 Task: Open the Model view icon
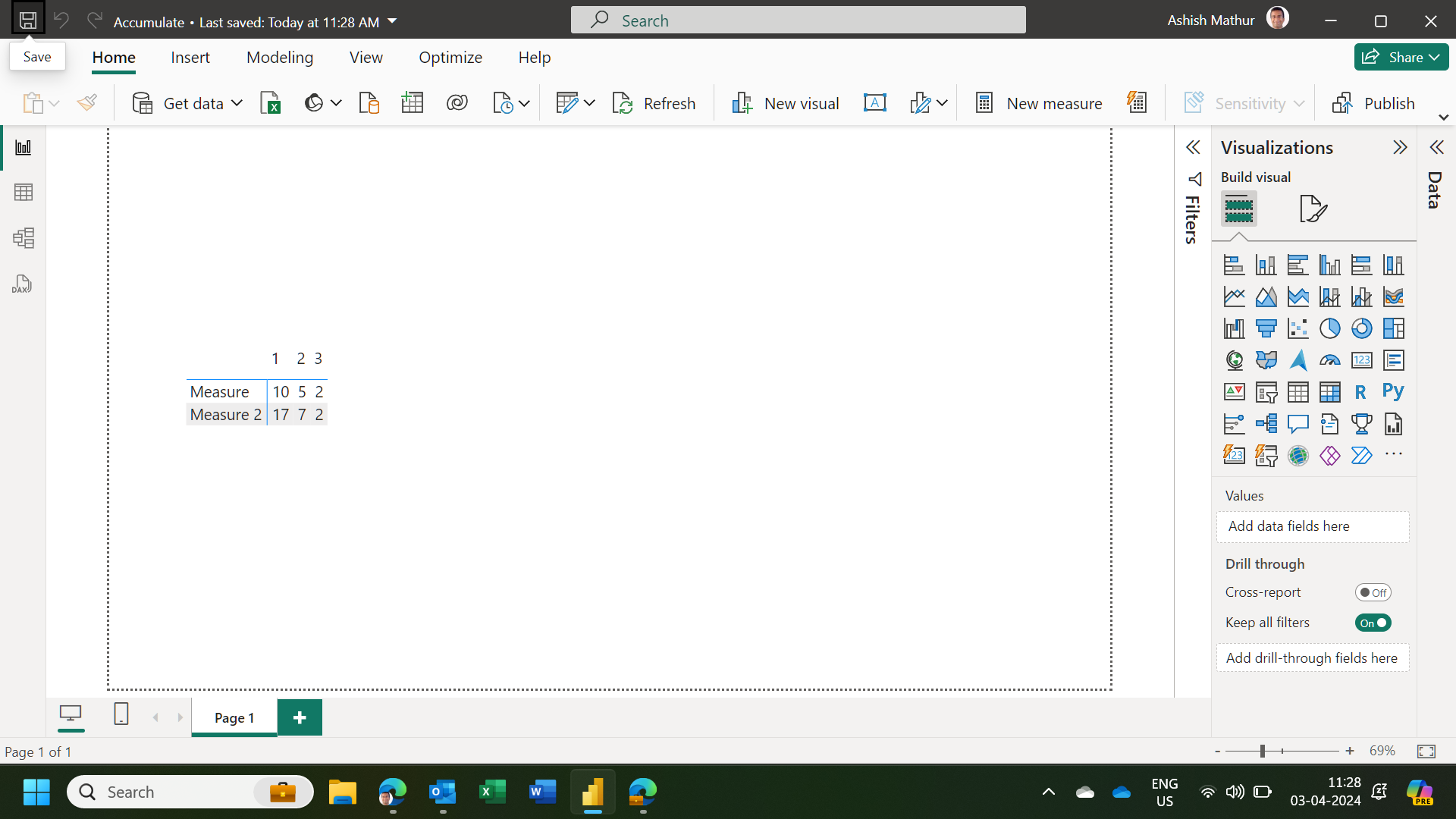coord(24,238)
